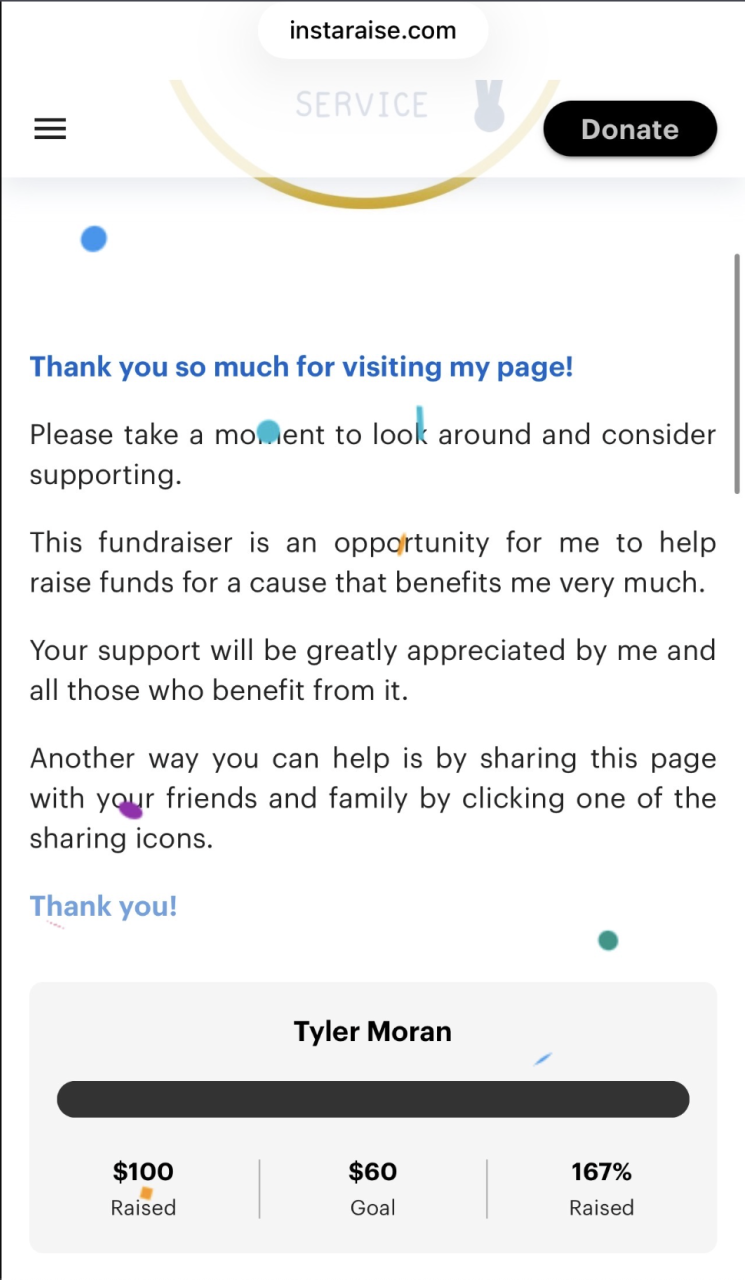Click the gold ring arc in header

point(363,199)
